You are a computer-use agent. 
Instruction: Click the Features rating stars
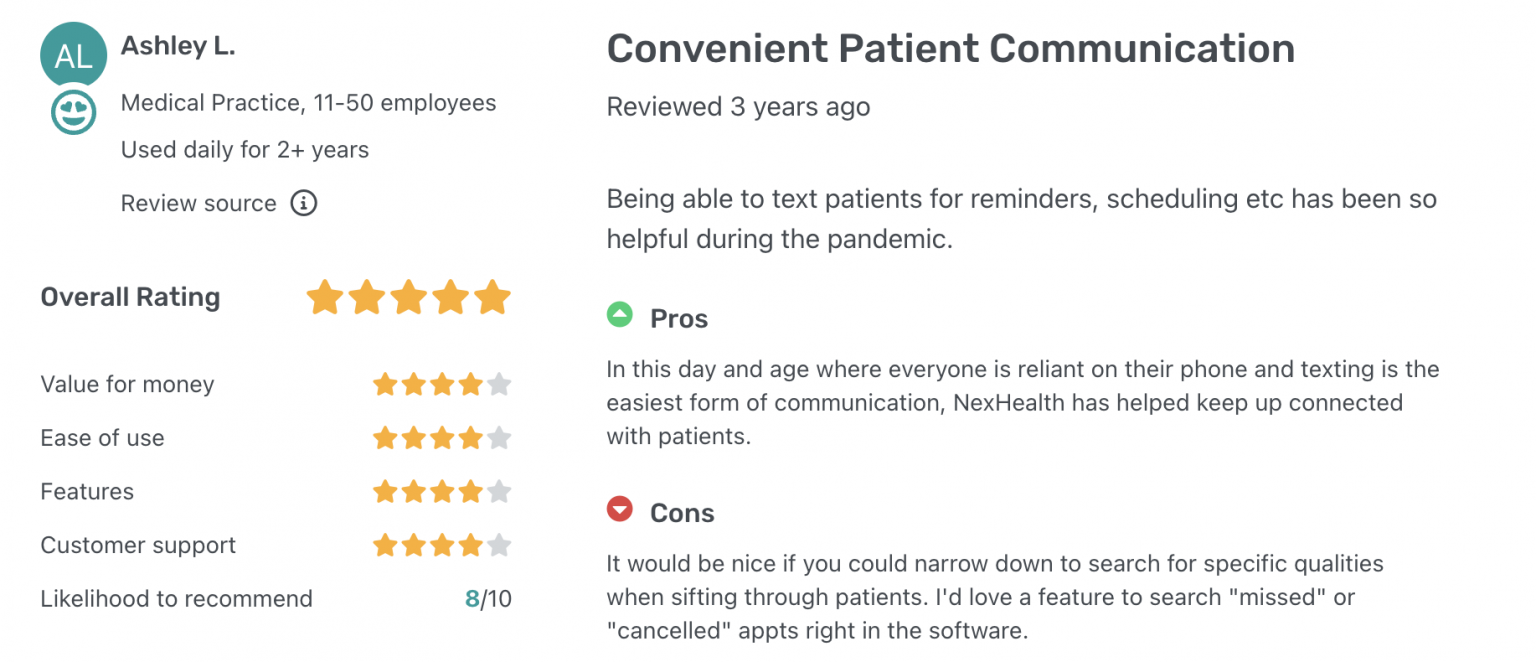tap(442, 492)
